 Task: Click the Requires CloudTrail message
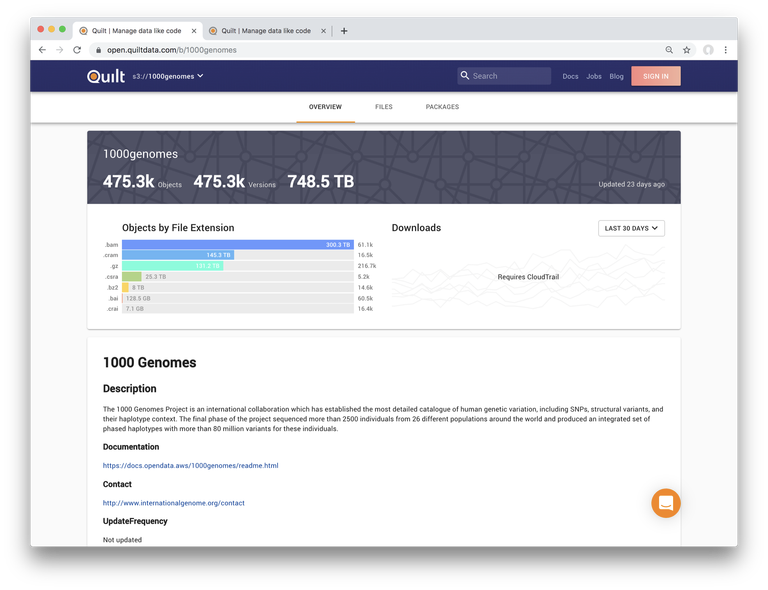528,277
